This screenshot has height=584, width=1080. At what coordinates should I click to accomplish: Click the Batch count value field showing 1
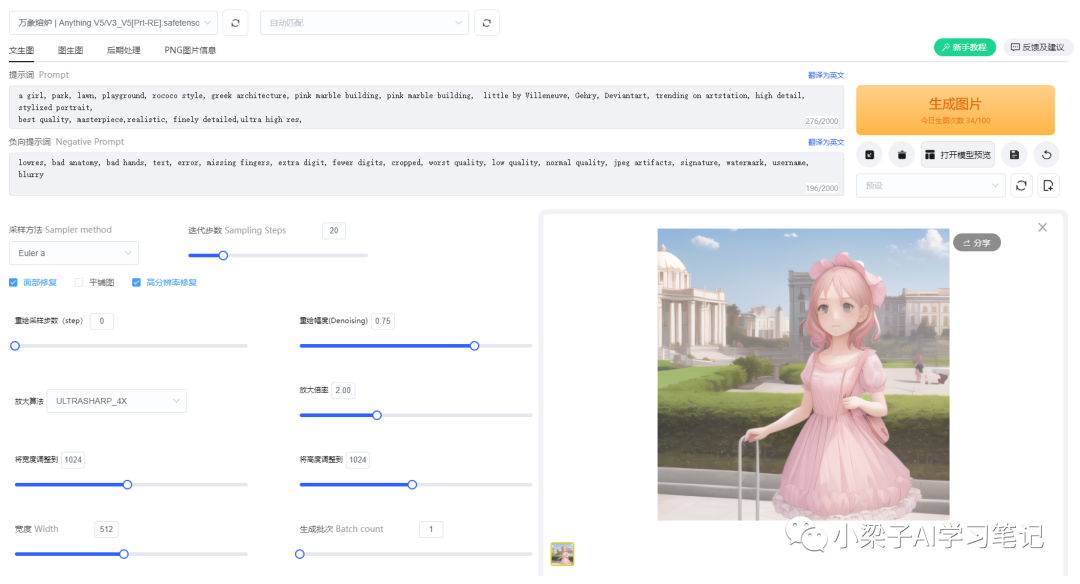(x=431, y=530)
